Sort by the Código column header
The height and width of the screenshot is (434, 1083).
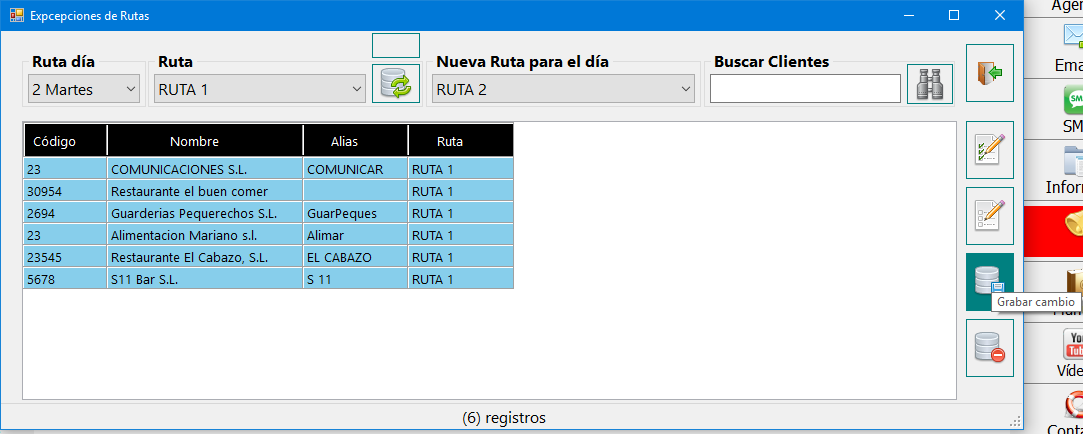(65, 141)
